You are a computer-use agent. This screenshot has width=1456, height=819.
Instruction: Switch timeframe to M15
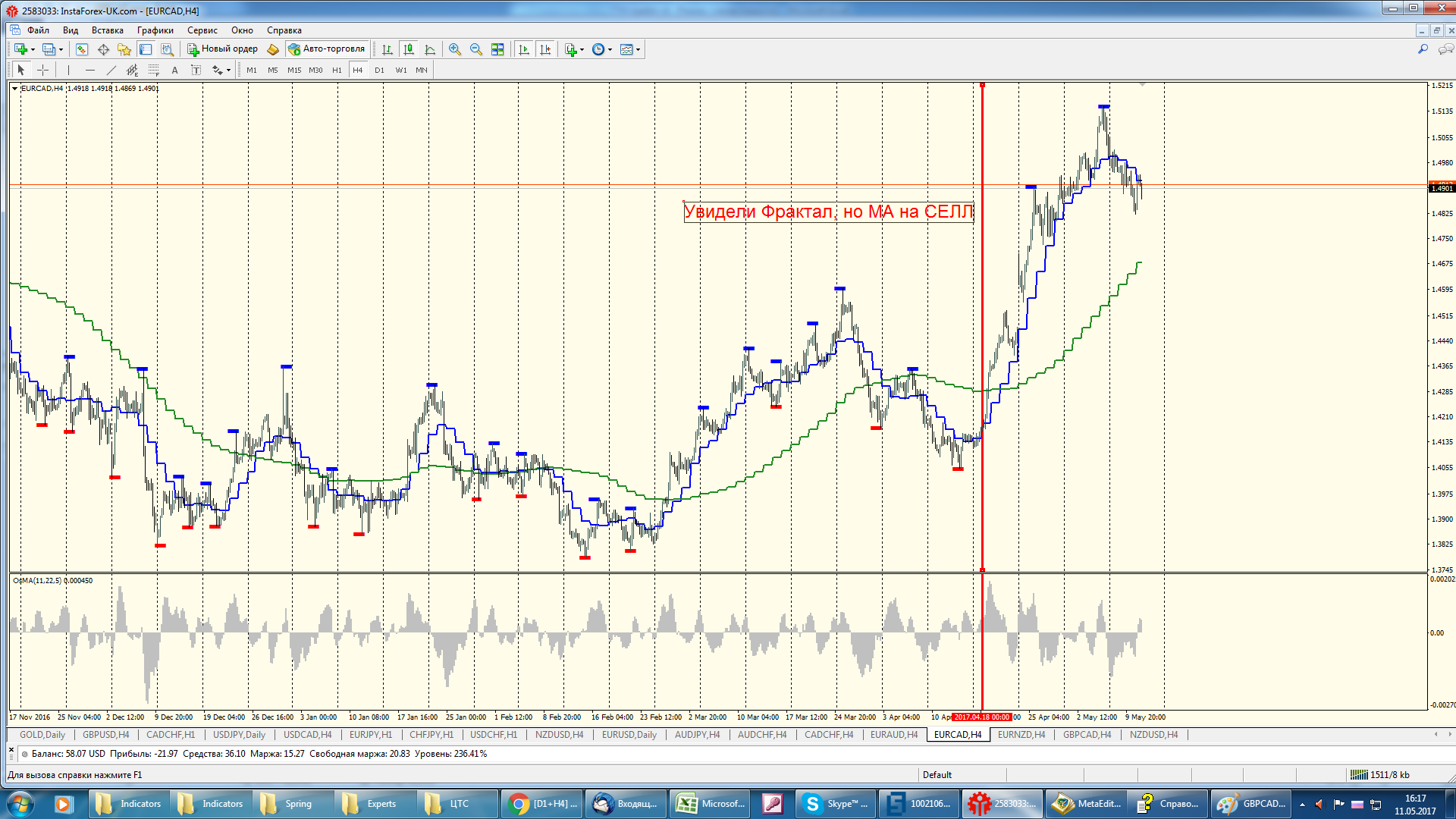pos(294,70)
